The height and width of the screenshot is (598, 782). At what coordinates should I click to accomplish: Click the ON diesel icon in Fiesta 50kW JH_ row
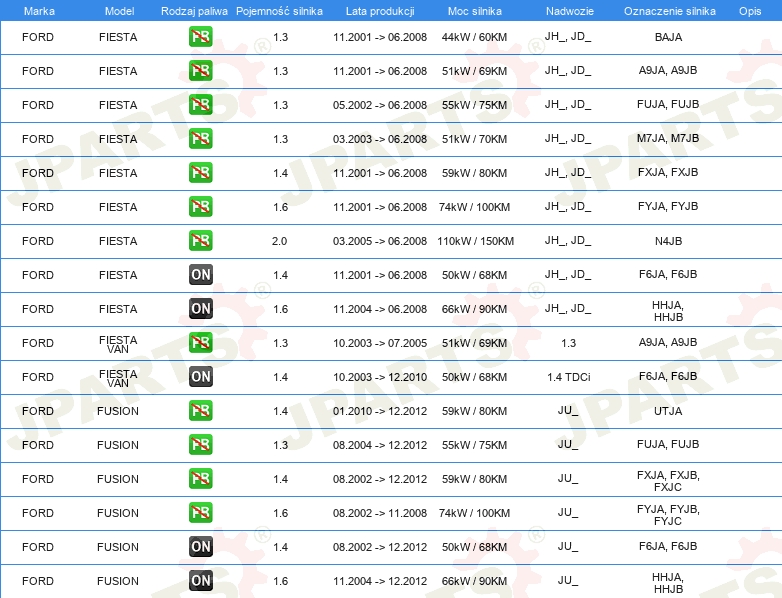point(200,274)
